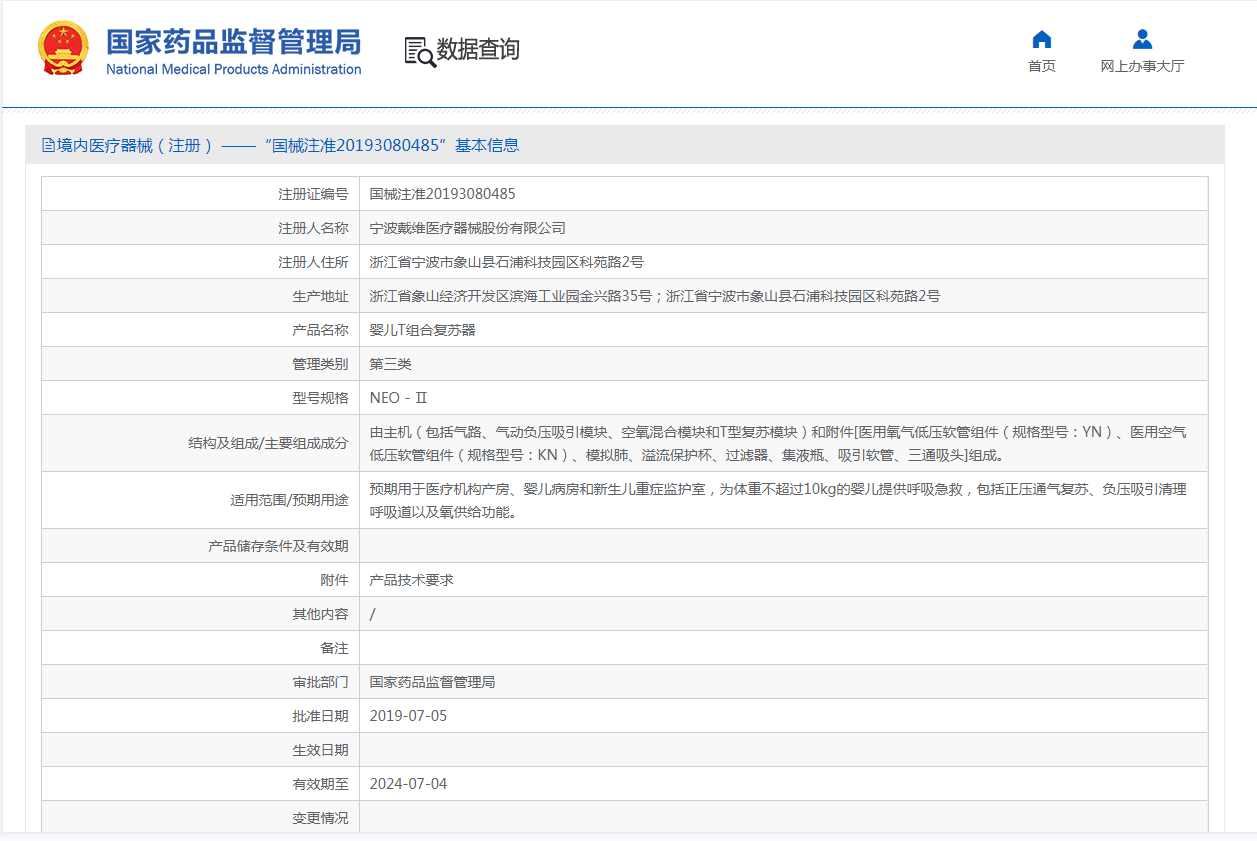Select the 备注 label

[334, 648]
